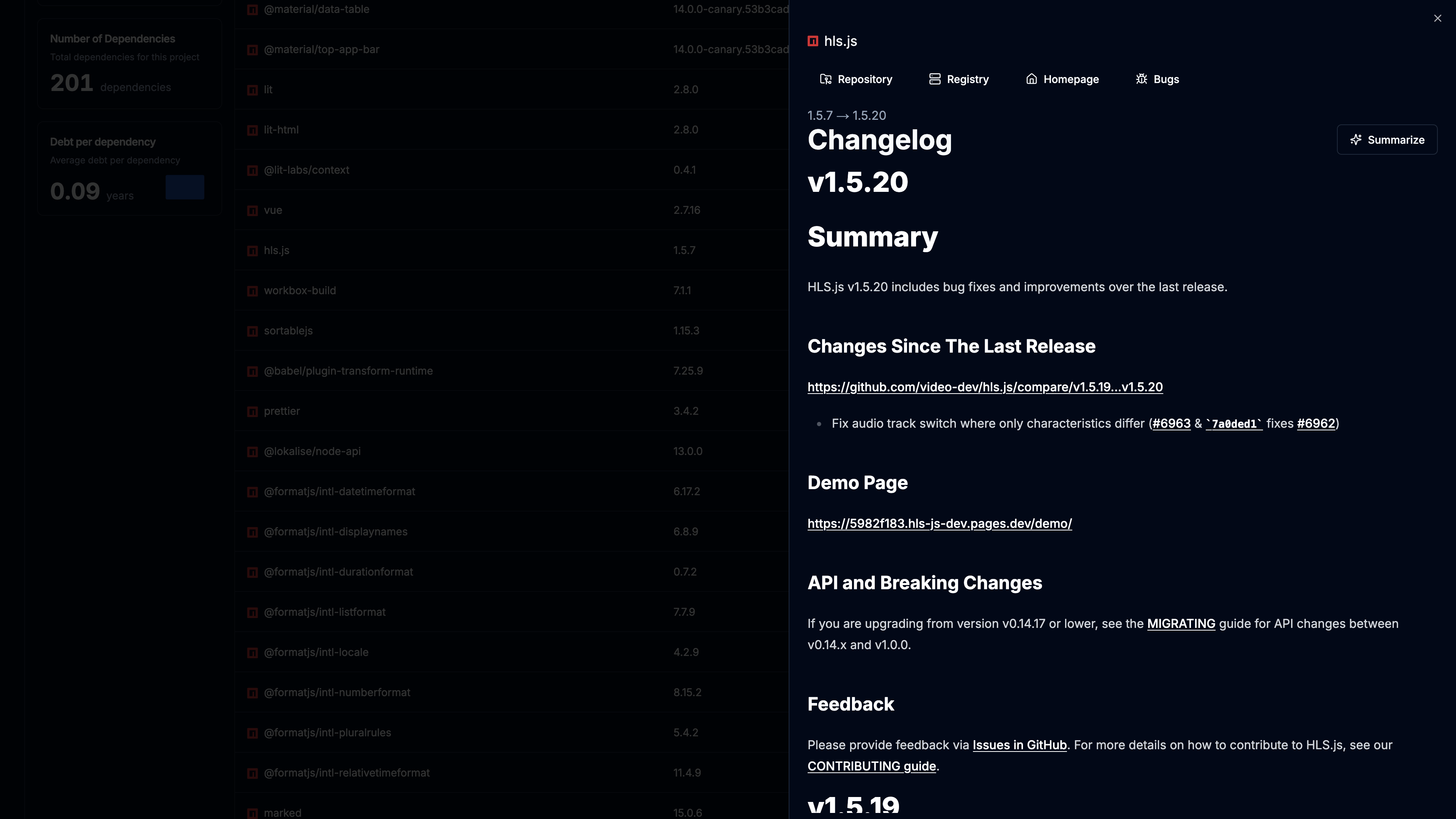Select the @material/data-table row

(x=511, y=9)
